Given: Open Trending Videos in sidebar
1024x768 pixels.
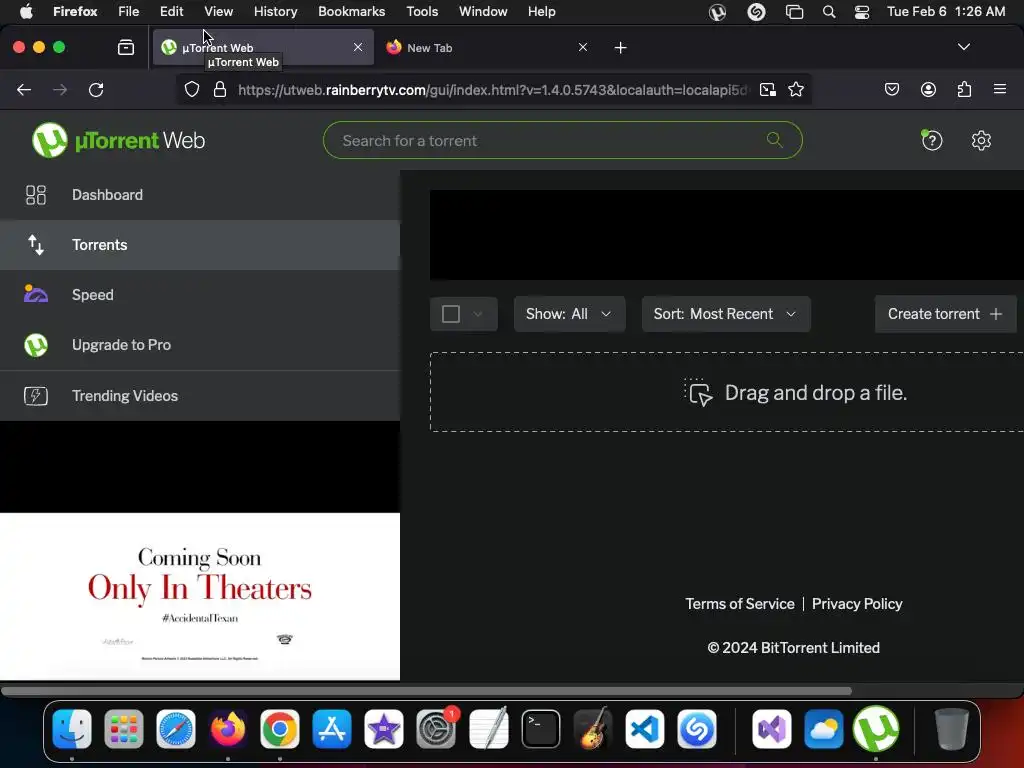Looking at the screenshot, I should pos(200,396).
